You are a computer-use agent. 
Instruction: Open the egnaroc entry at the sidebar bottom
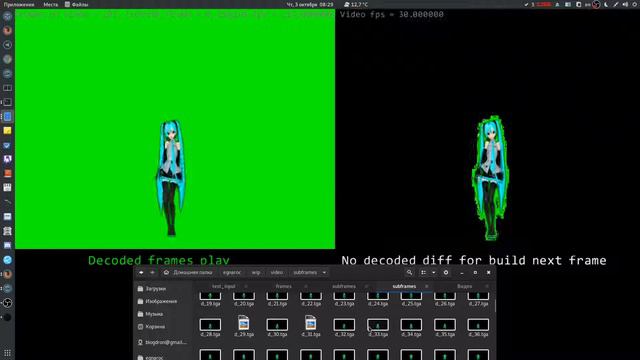(x=150, y=357)
